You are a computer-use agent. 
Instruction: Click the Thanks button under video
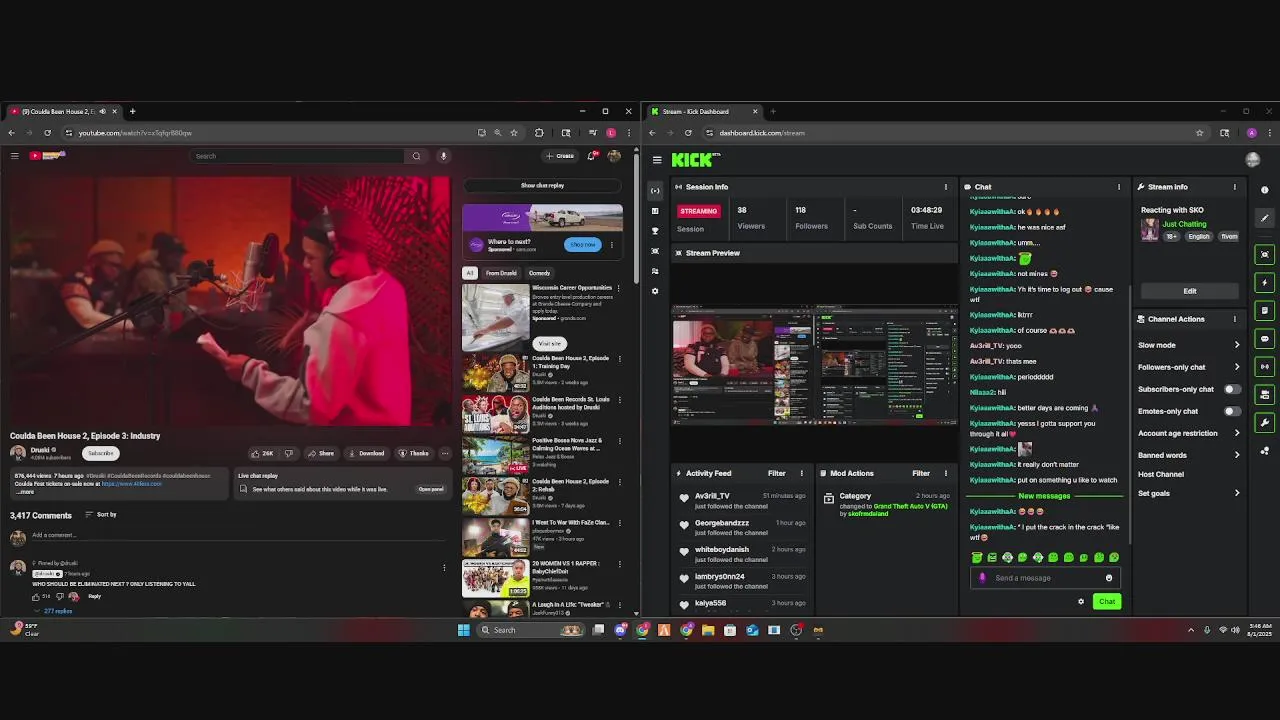click(413, 453)
